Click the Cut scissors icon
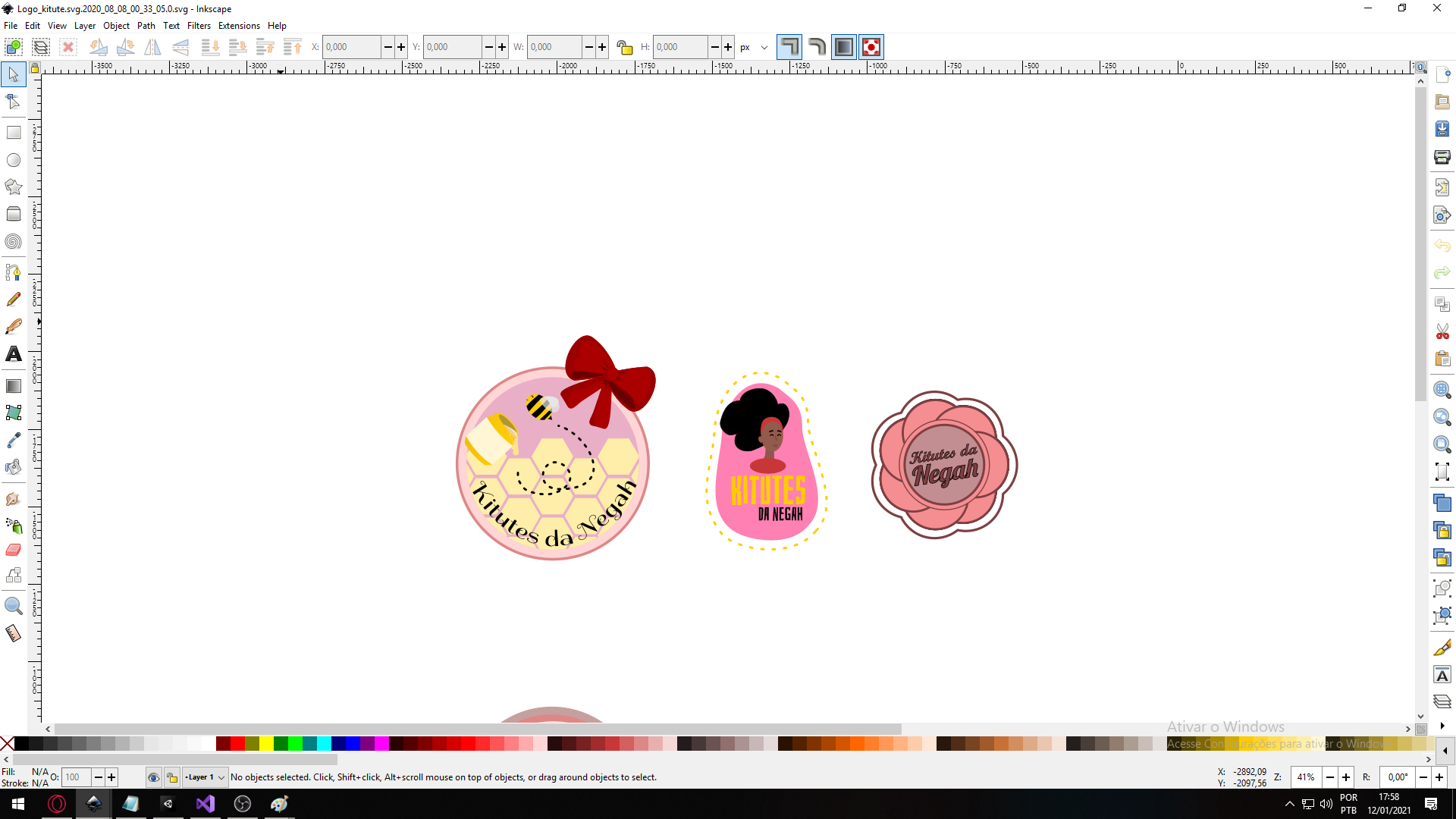1456x819 pixels. coord(1442,332)
